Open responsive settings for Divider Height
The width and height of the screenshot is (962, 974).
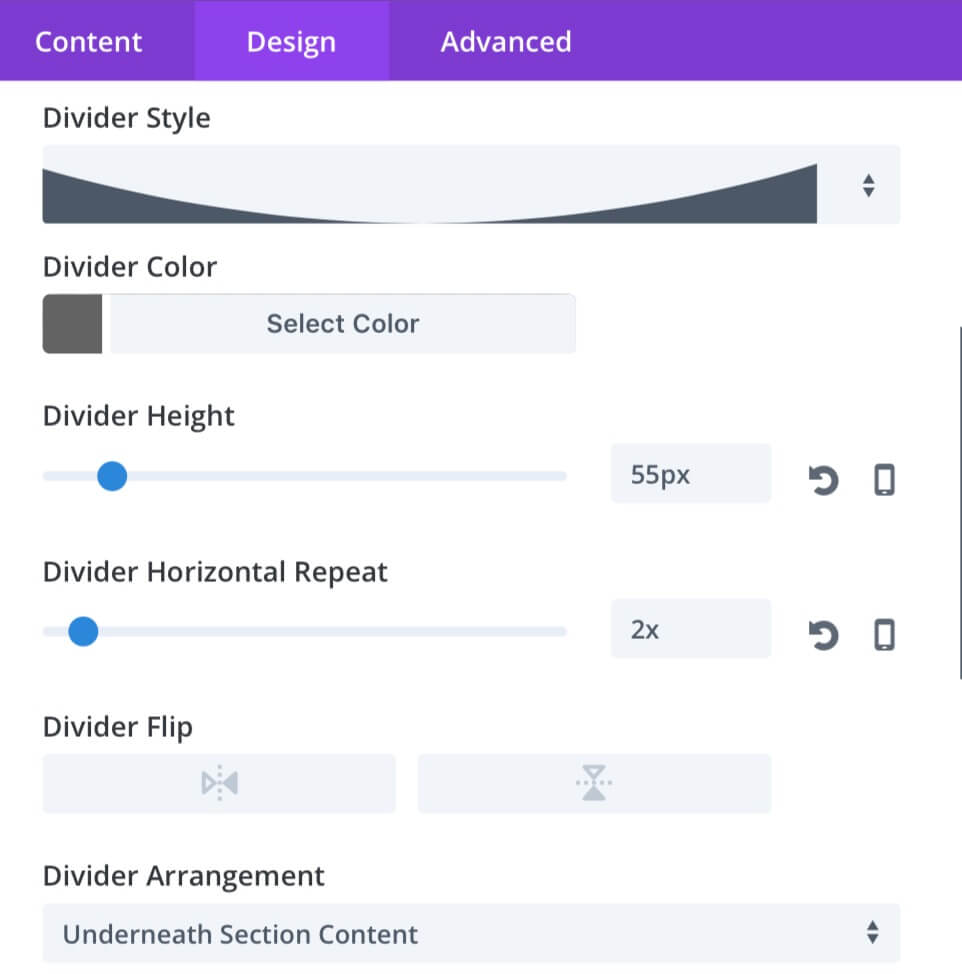tap(884, 480)
